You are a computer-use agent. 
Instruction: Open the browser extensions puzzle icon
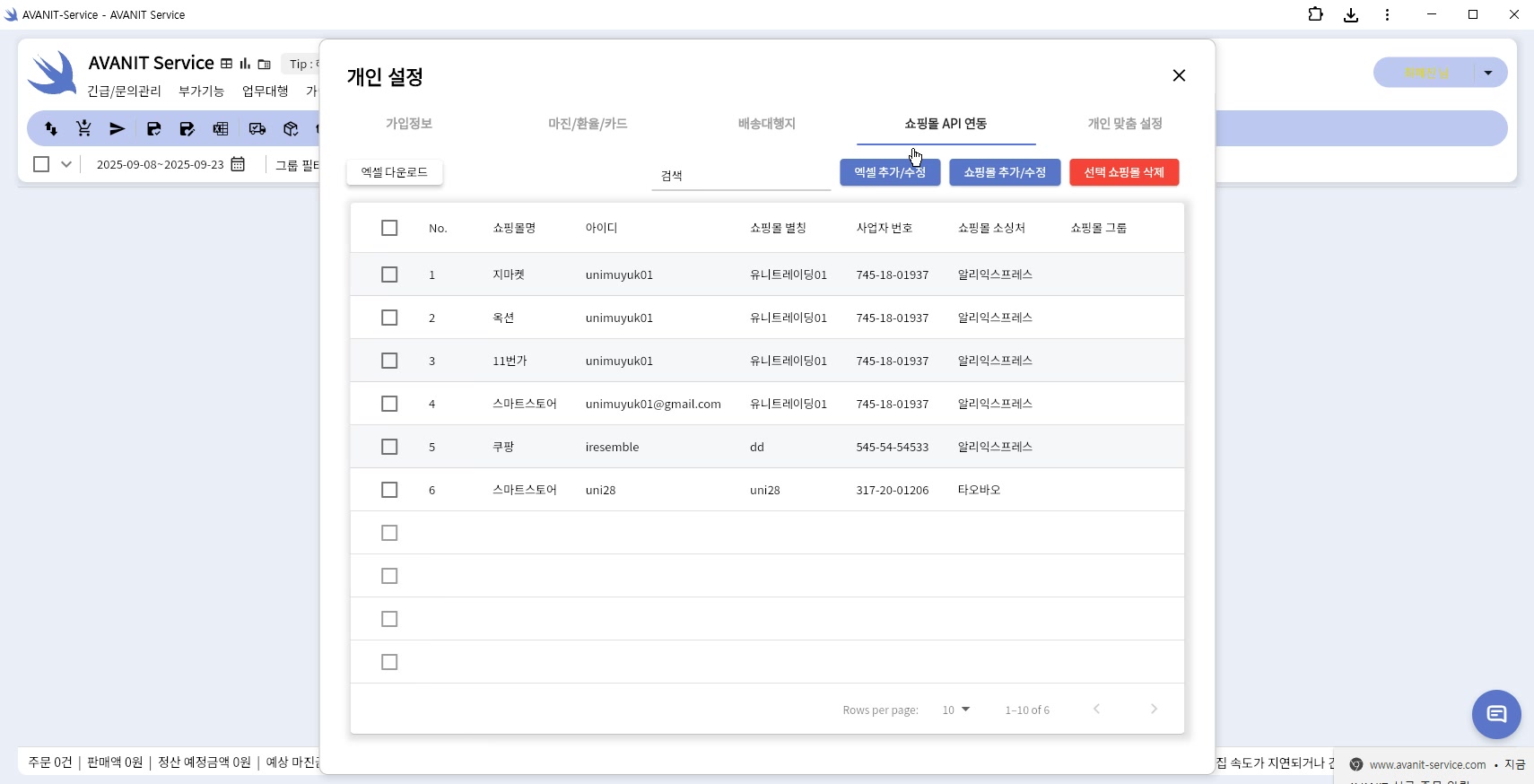pyautogui.click(x=1315, y=14)
